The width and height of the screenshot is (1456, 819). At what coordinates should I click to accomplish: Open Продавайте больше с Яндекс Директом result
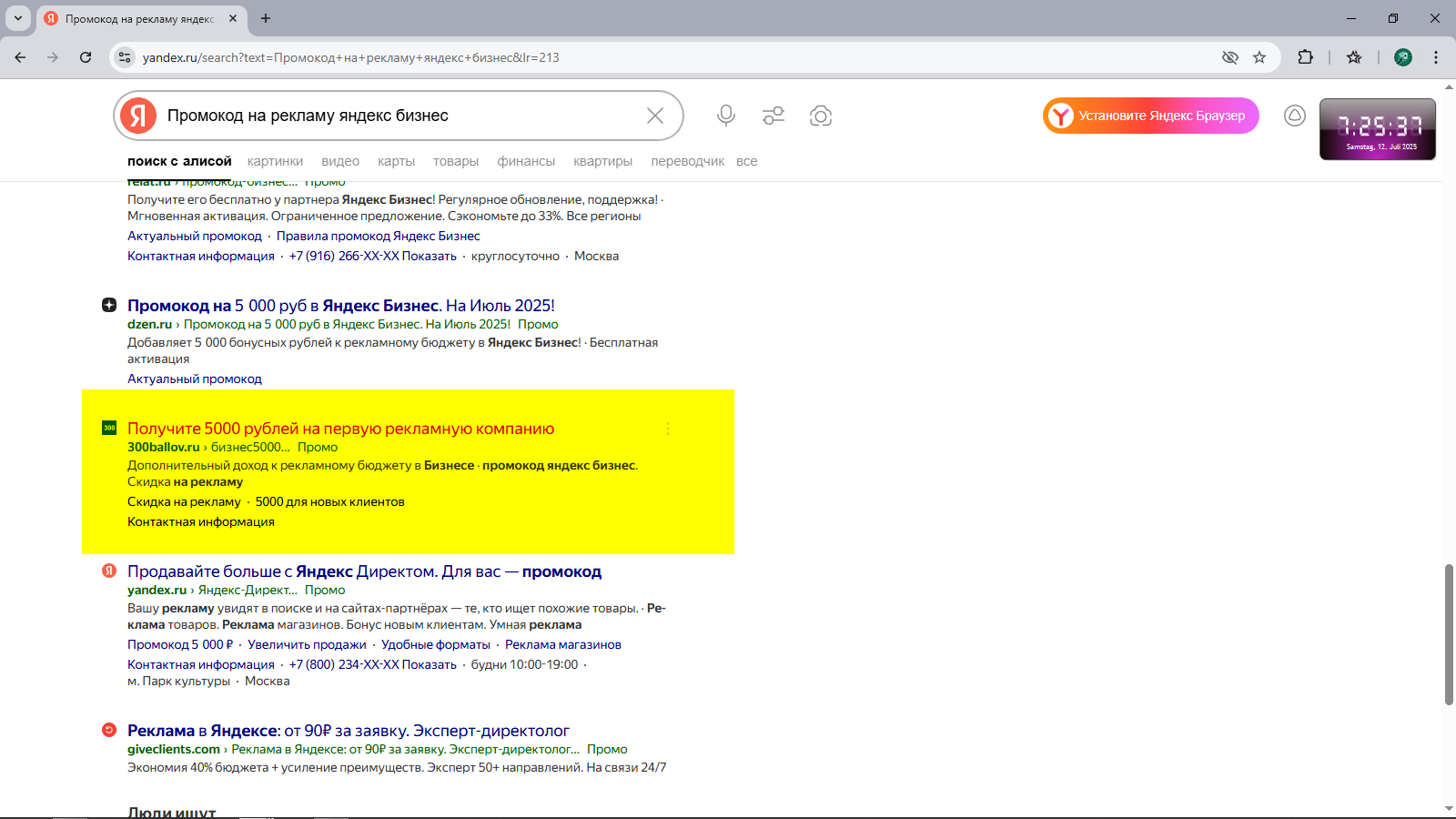point(364,571)
